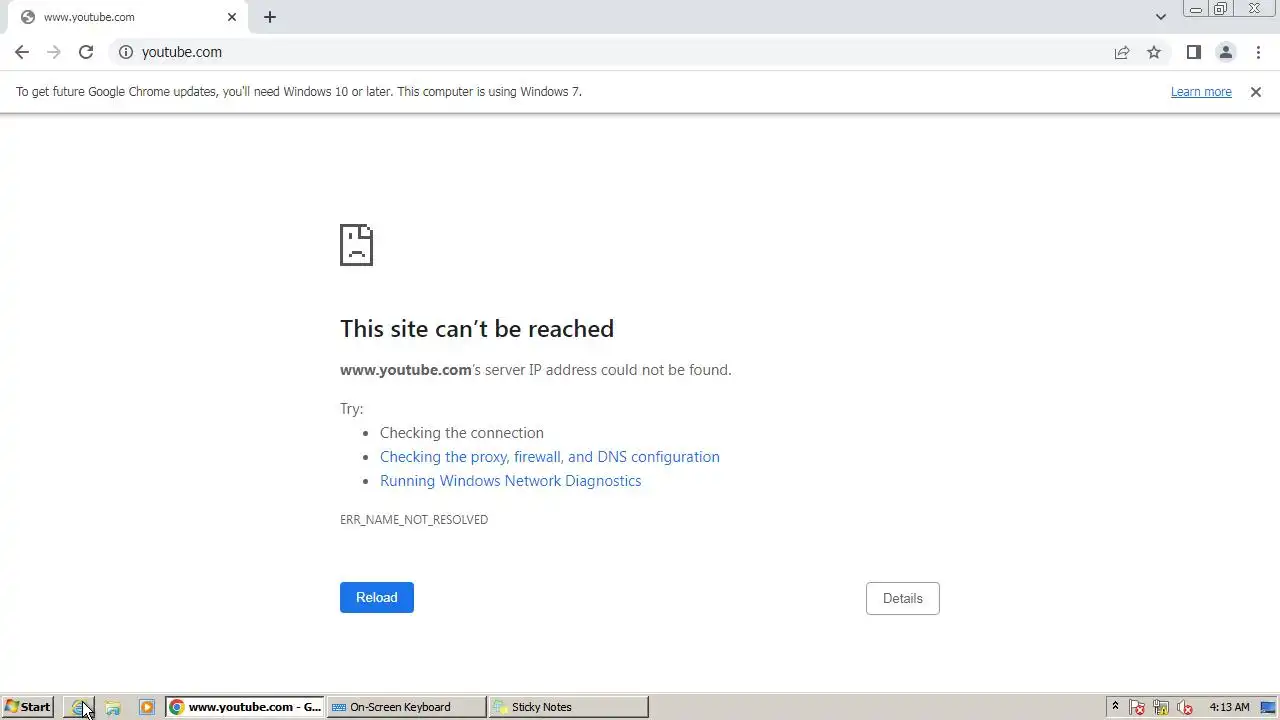1280x720 pixels.
Task: Open the clock showing 4:13 AM
Action: [x=1229, y=707]
